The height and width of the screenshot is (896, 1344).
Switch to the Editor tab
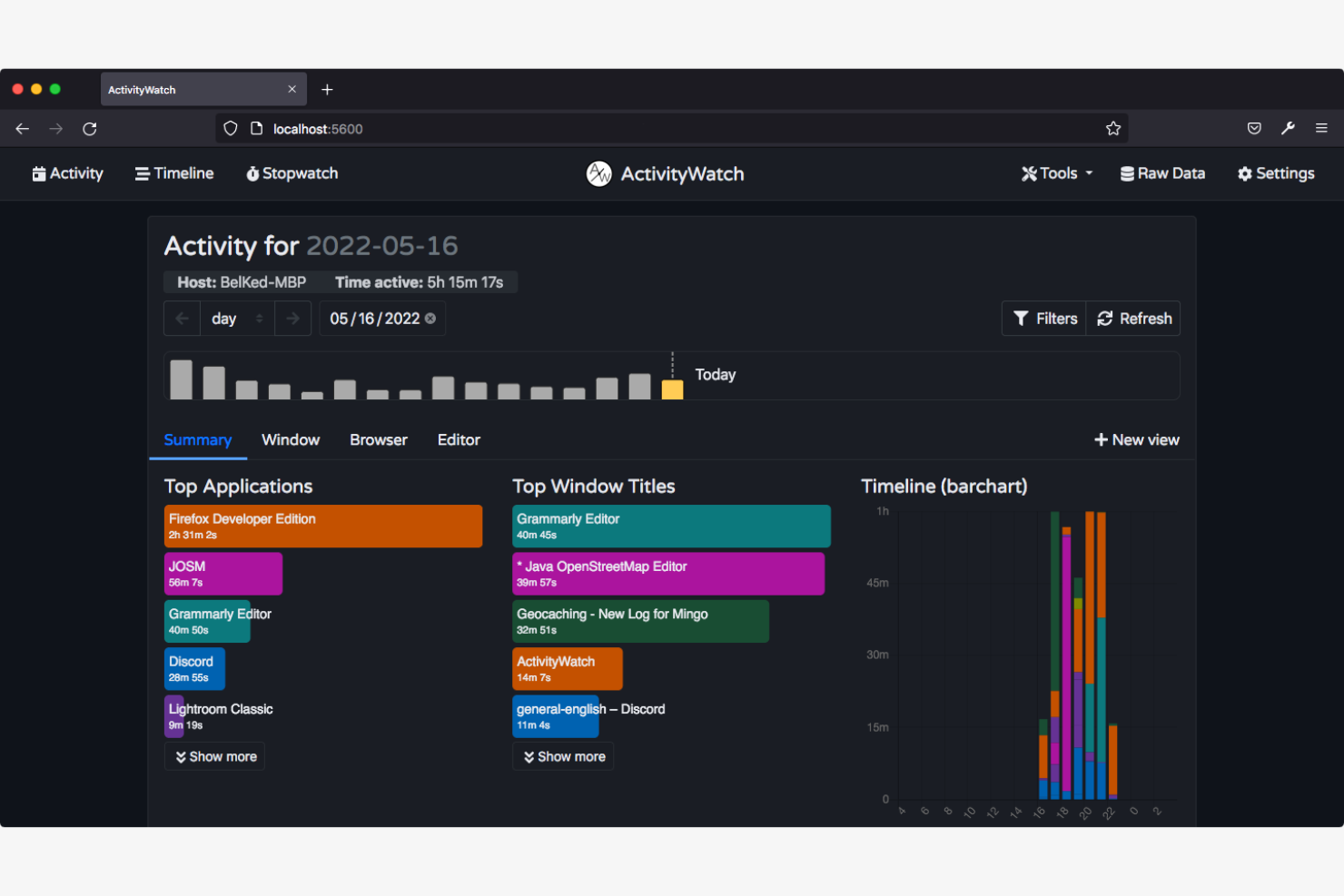tap(459, 440)
